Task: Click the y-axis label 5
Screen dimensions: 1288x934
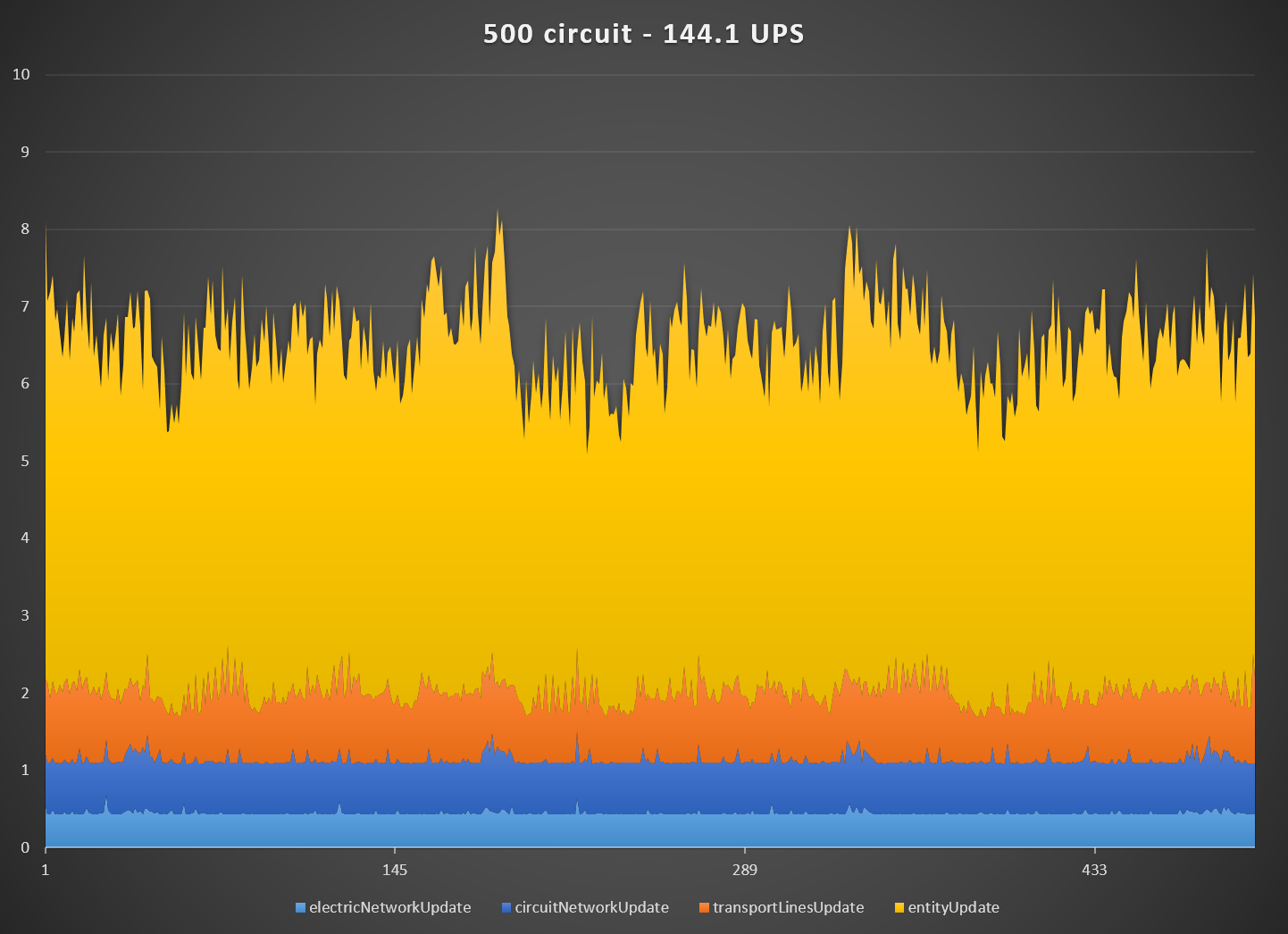Action: point(26,461)
